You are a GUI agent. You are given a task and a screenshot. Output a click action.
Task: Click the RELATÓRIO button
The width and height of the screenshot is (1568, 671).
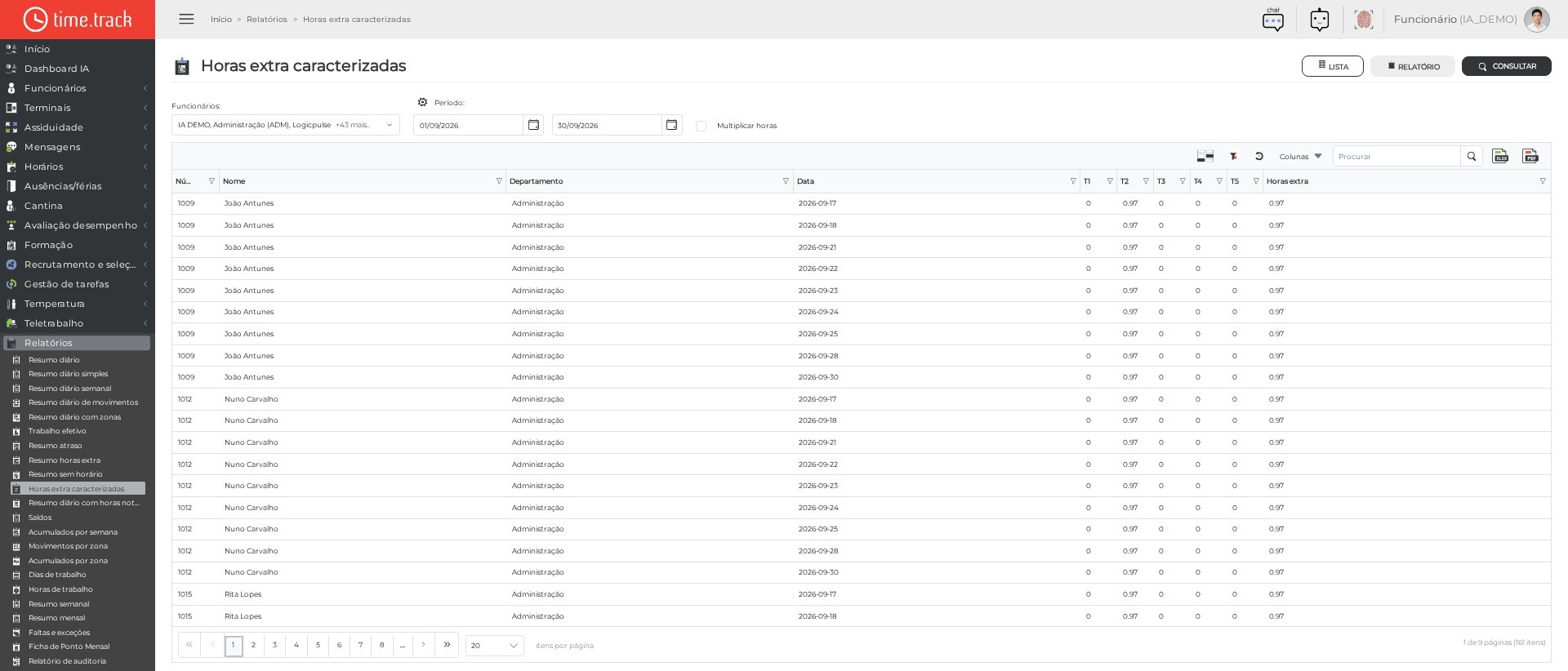1413,66
